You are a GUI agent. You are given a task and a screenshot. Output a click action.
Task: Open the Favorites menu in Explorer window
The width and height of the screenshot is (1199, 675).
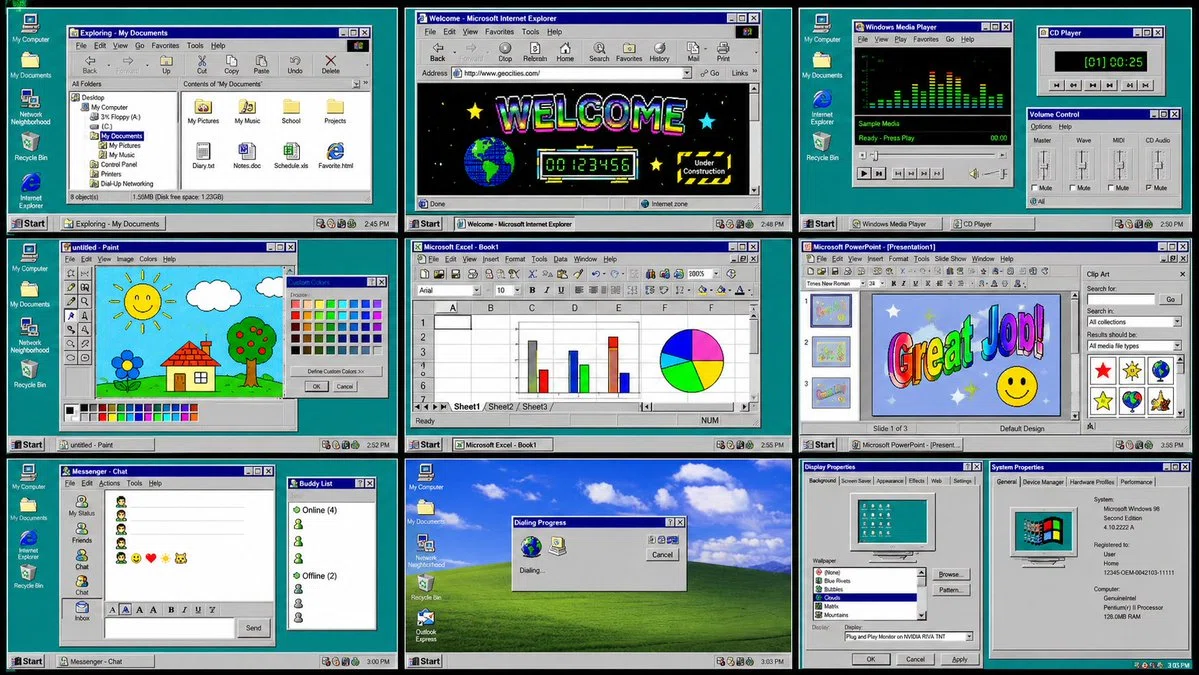tap(164, 46)
